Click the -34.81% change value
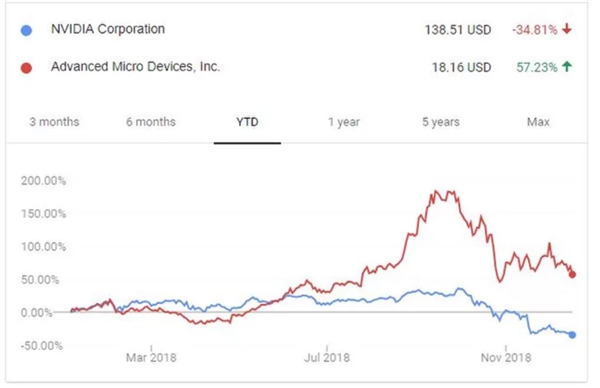The width and height of the screenshot is (600, 388). (535, 29)
